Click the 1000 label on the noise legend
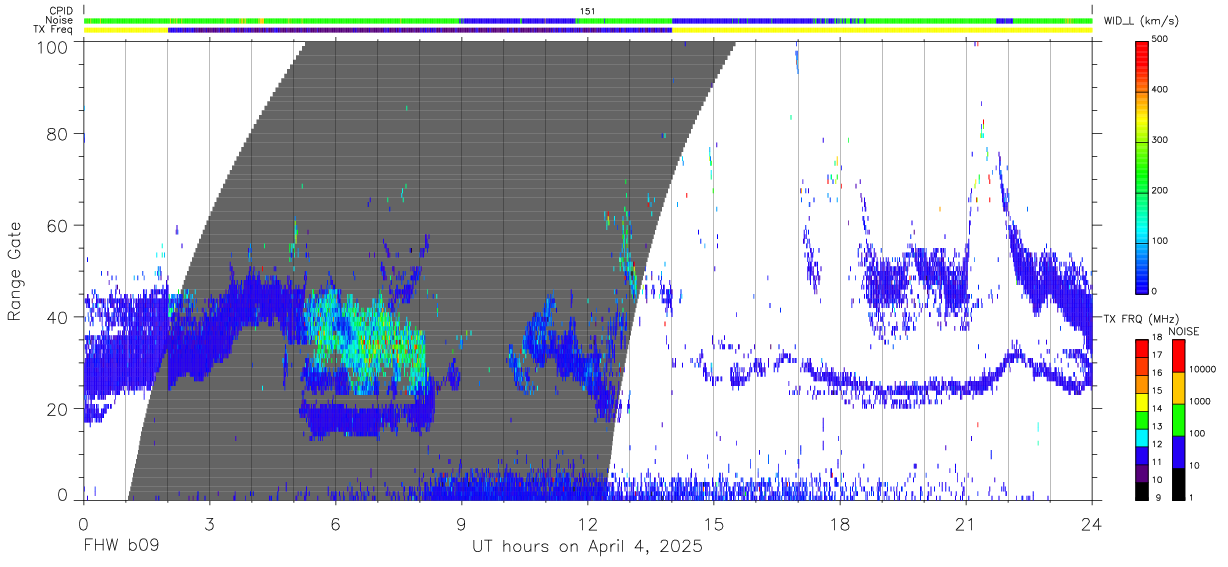Image resolution: width=1228 pixels, height=567 pixels. click(1198, 402)
